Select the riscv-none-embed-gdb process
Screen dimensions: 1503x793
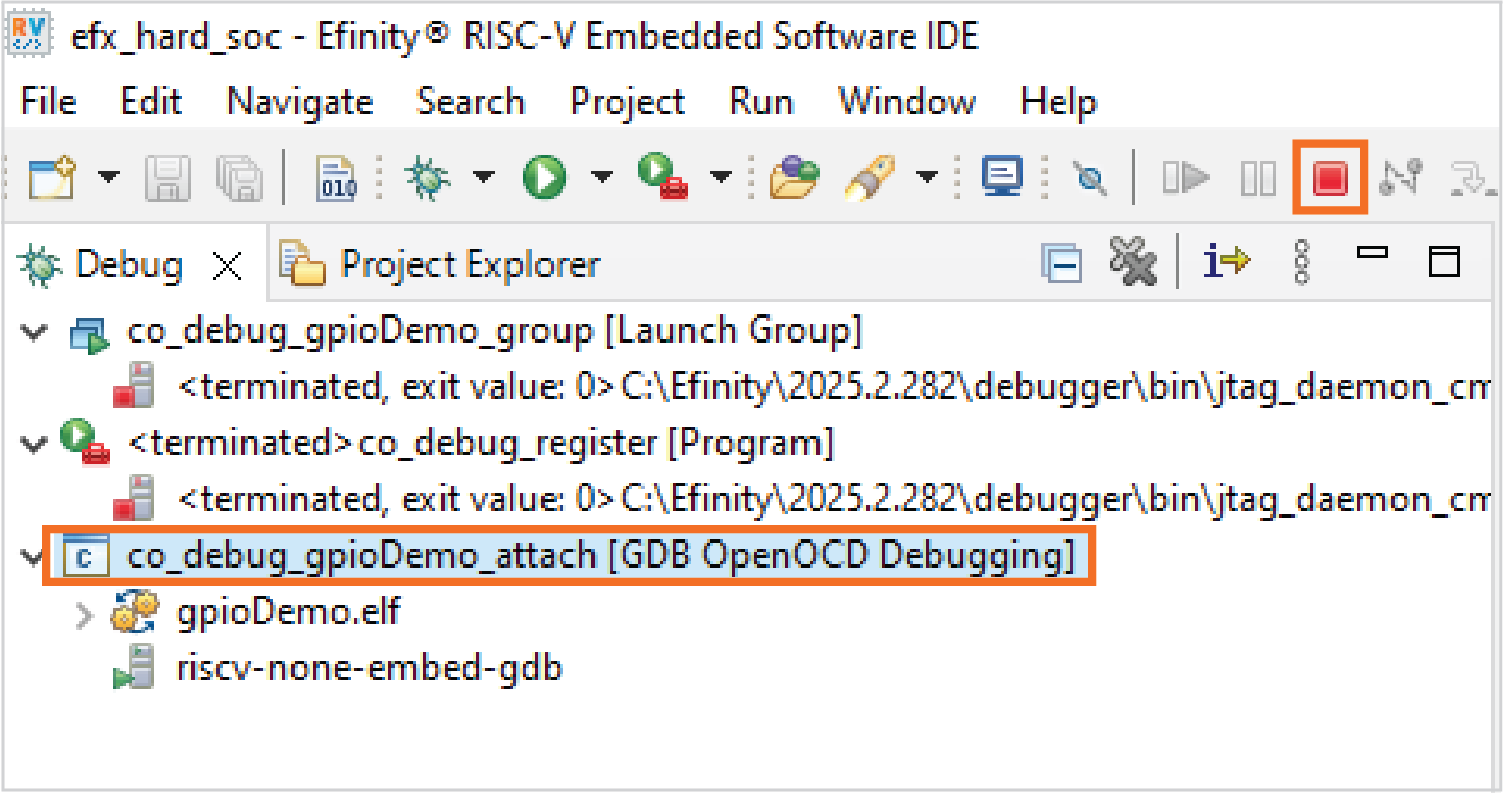coord(368,668)
